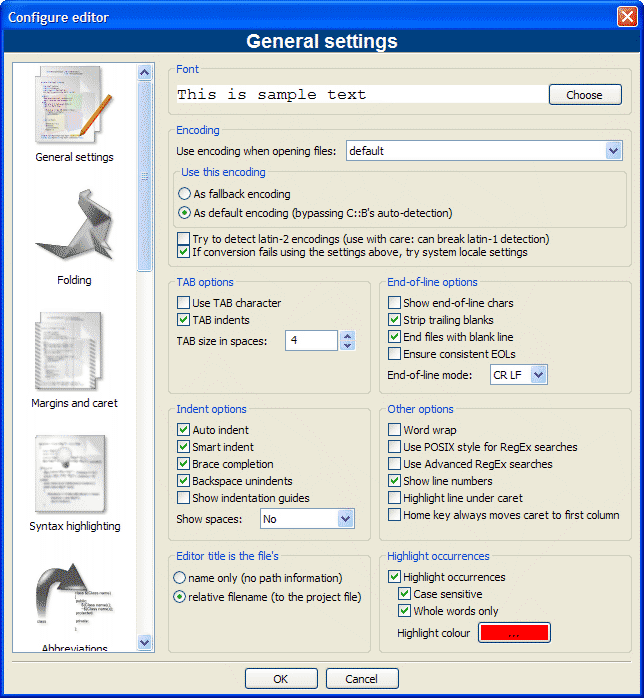Viewport: 644px width, 698px height.
Task: Enable the Use TAB character checkbox
Action: (184, 303)
